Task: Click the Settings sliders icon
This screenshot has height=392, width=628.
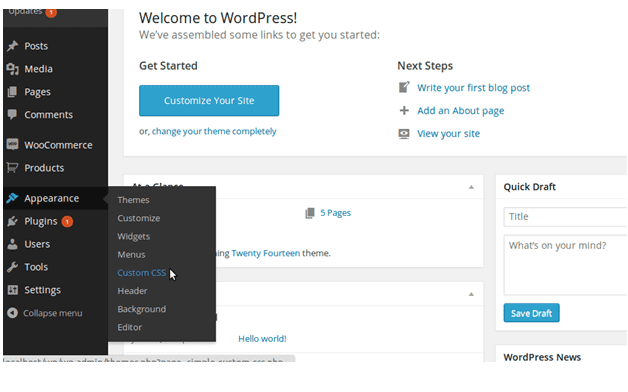Action: click(x=12, y=289)
